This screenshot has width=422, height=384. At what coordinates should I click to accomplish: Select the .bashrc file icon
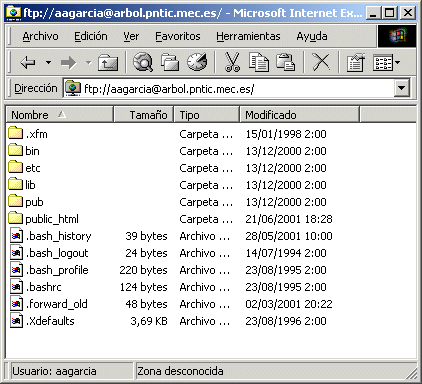[16, 287]
